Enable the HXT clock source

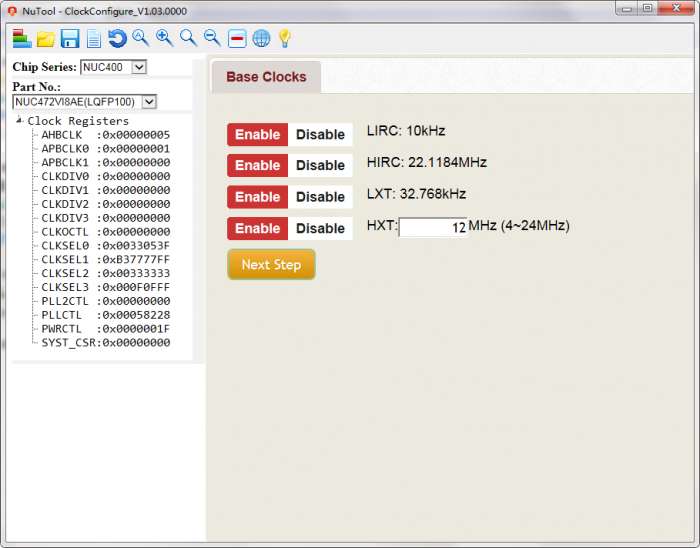[x=257, y=229]
